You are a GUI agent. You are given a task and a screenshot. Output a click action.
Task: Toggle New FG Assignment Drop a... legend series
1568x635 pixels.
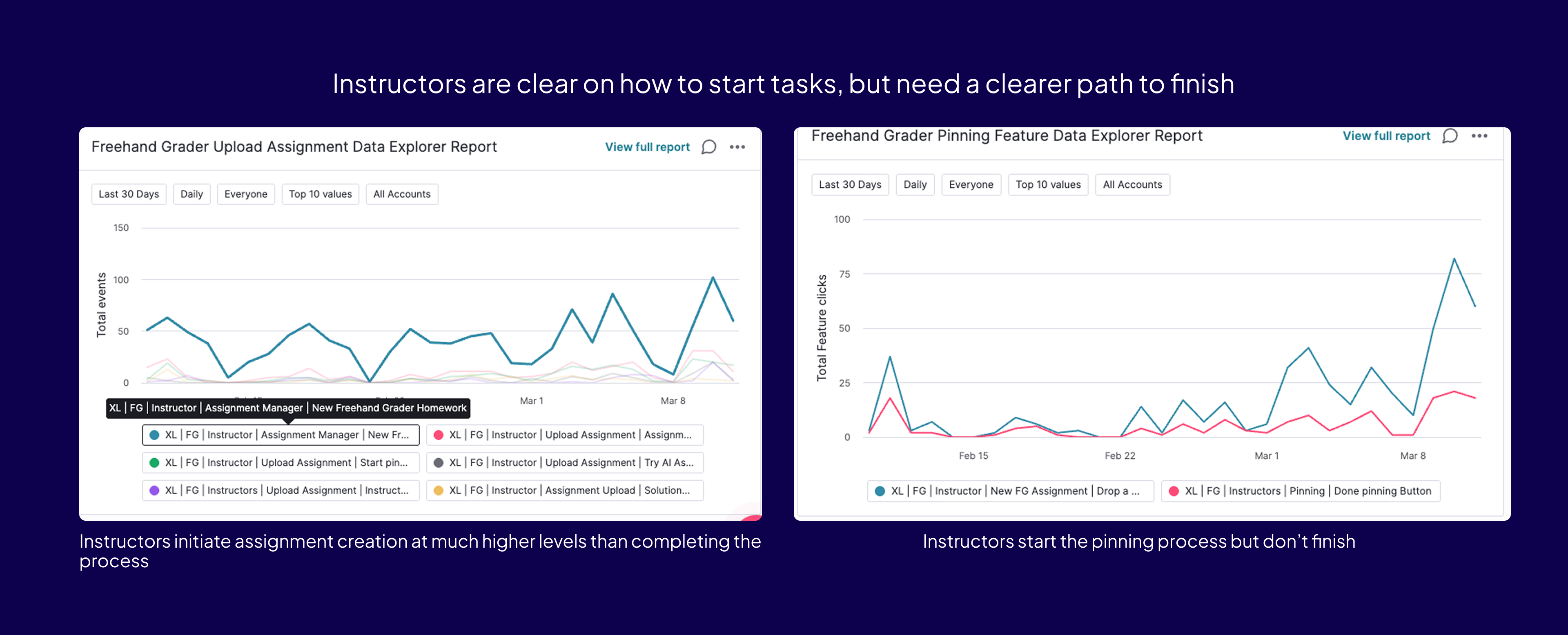pyautogui.click(x=1011, y=491)
